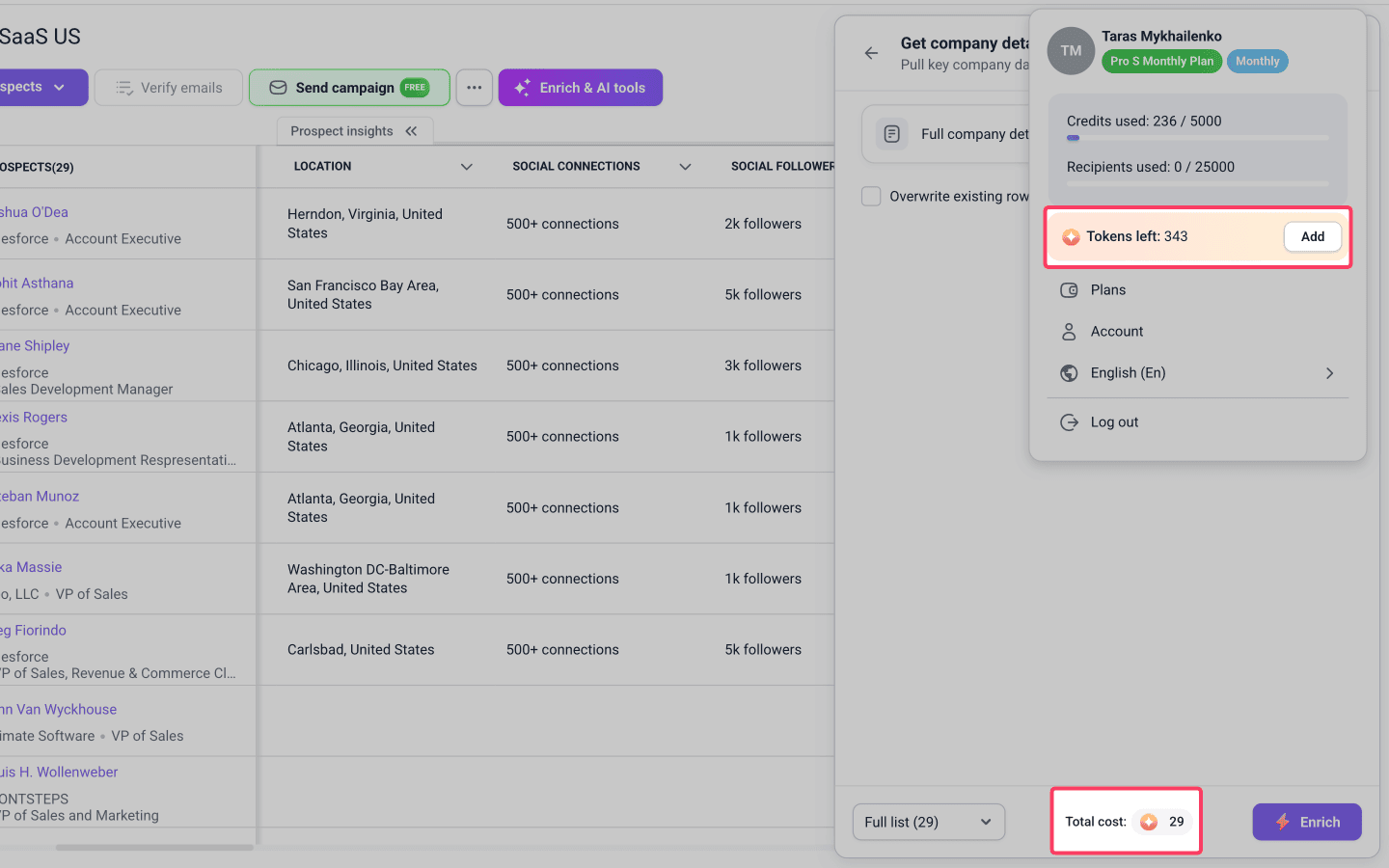1389x868 pixels.
Task: Open the Location column dropdown arrow
Action: (x=467, y=167)
